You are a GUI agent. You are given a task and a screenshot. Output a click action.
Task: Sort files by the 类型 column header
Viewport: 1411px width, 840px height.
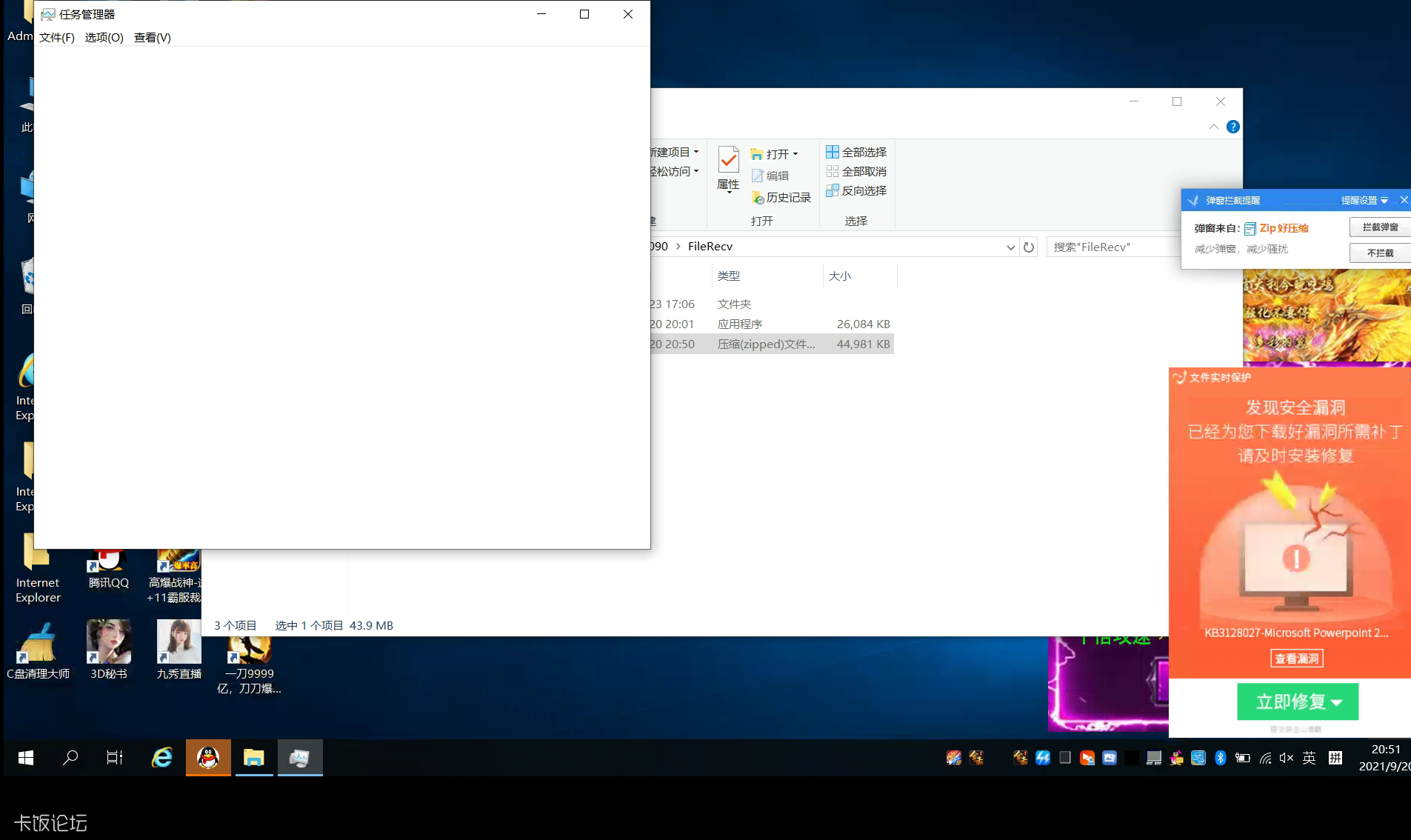click(x=767, y=276)
